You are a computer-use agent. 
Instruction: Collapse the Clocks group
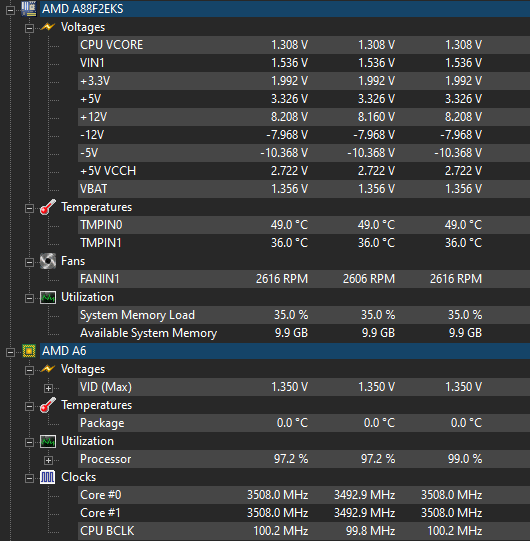tap(29, 478)
